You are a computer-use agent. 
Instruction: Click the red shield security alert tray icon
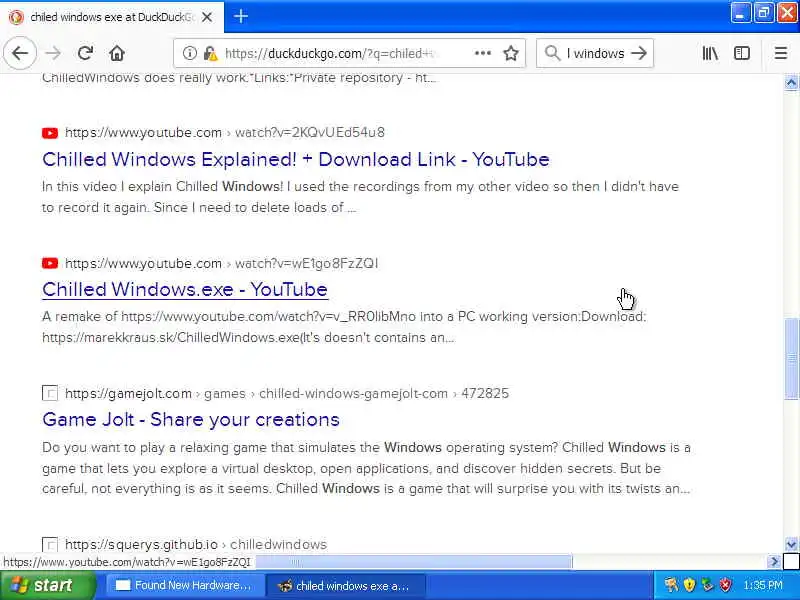point(725,585)
